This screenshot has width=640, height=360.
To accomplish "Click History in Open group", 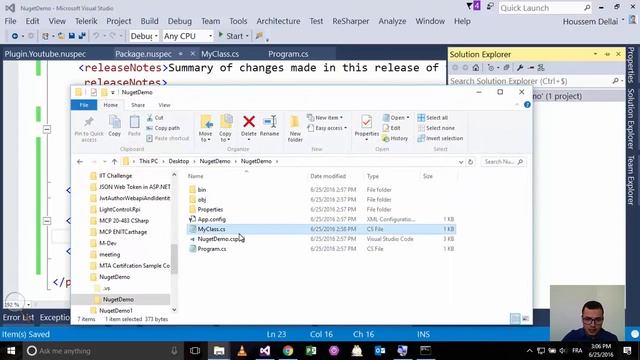I will point(395,138).
